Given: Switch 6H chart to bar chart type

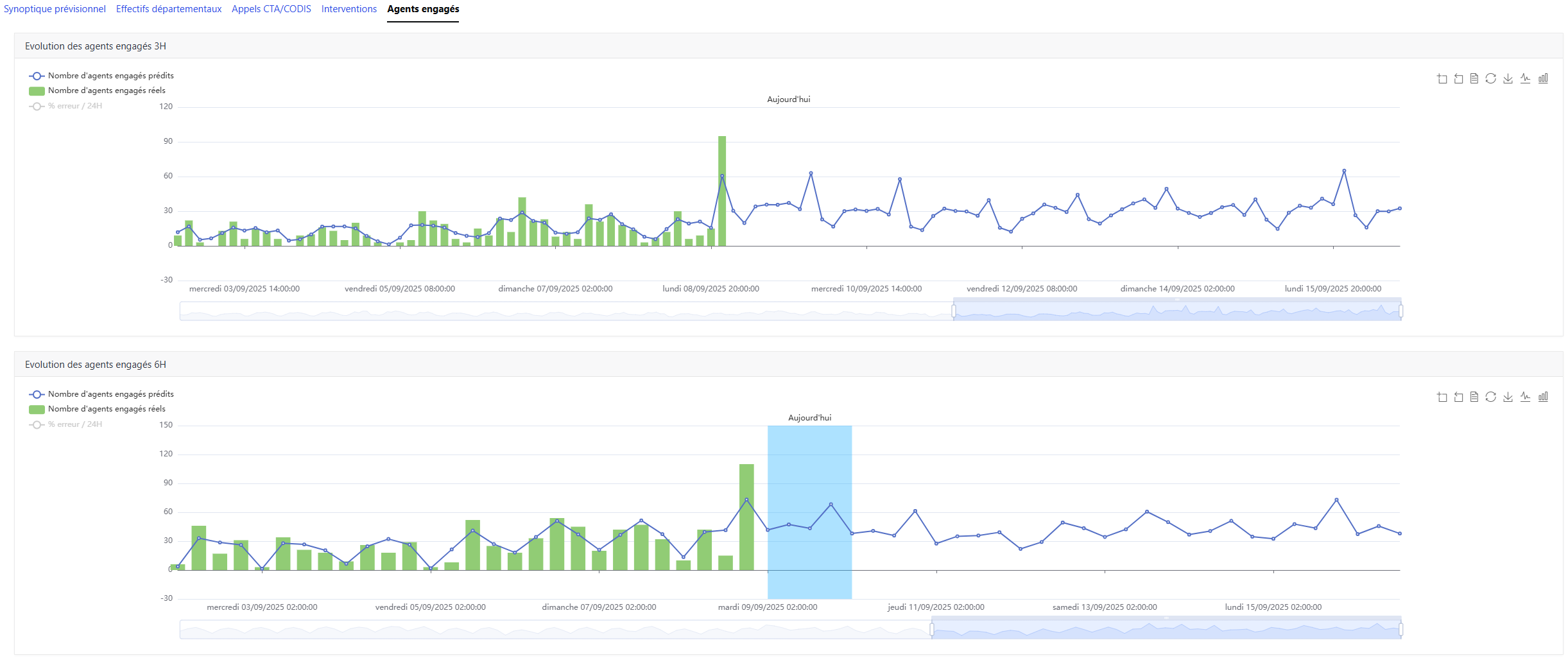Looking at the screenshot, I should pyautogui.click(x=1543, y=397).
